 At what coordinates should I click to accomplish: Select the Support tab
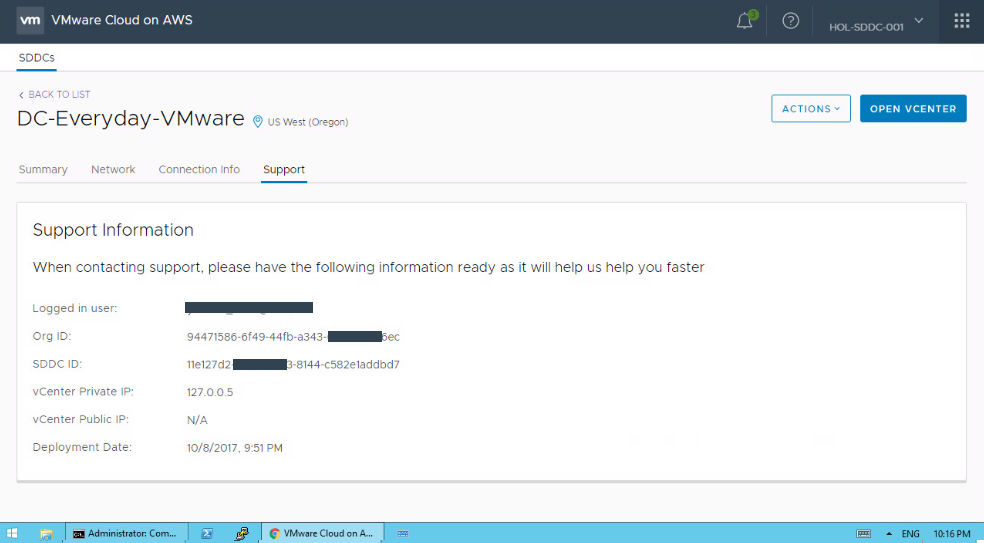coord(284,169)
